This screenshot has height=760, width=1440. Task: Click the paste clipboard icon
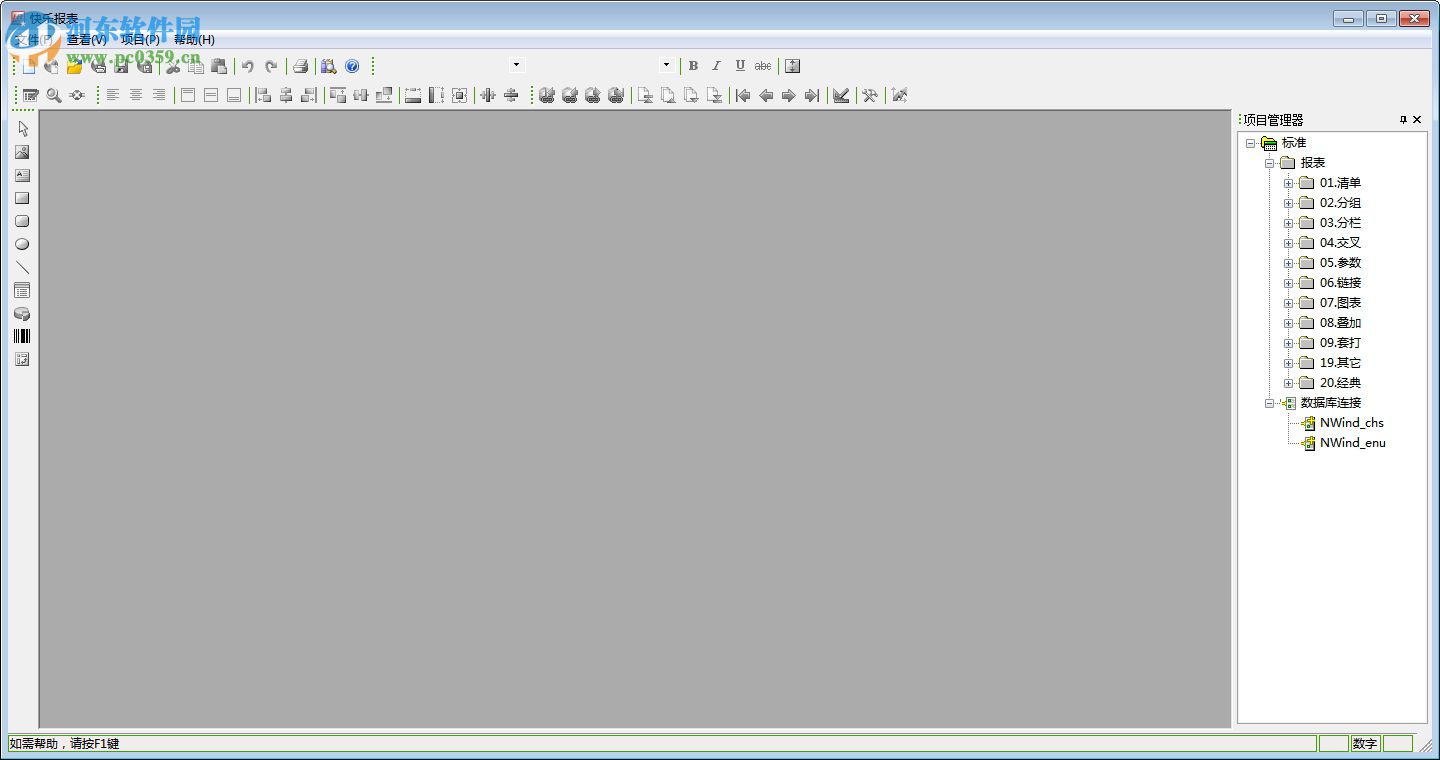click(219, 66)
